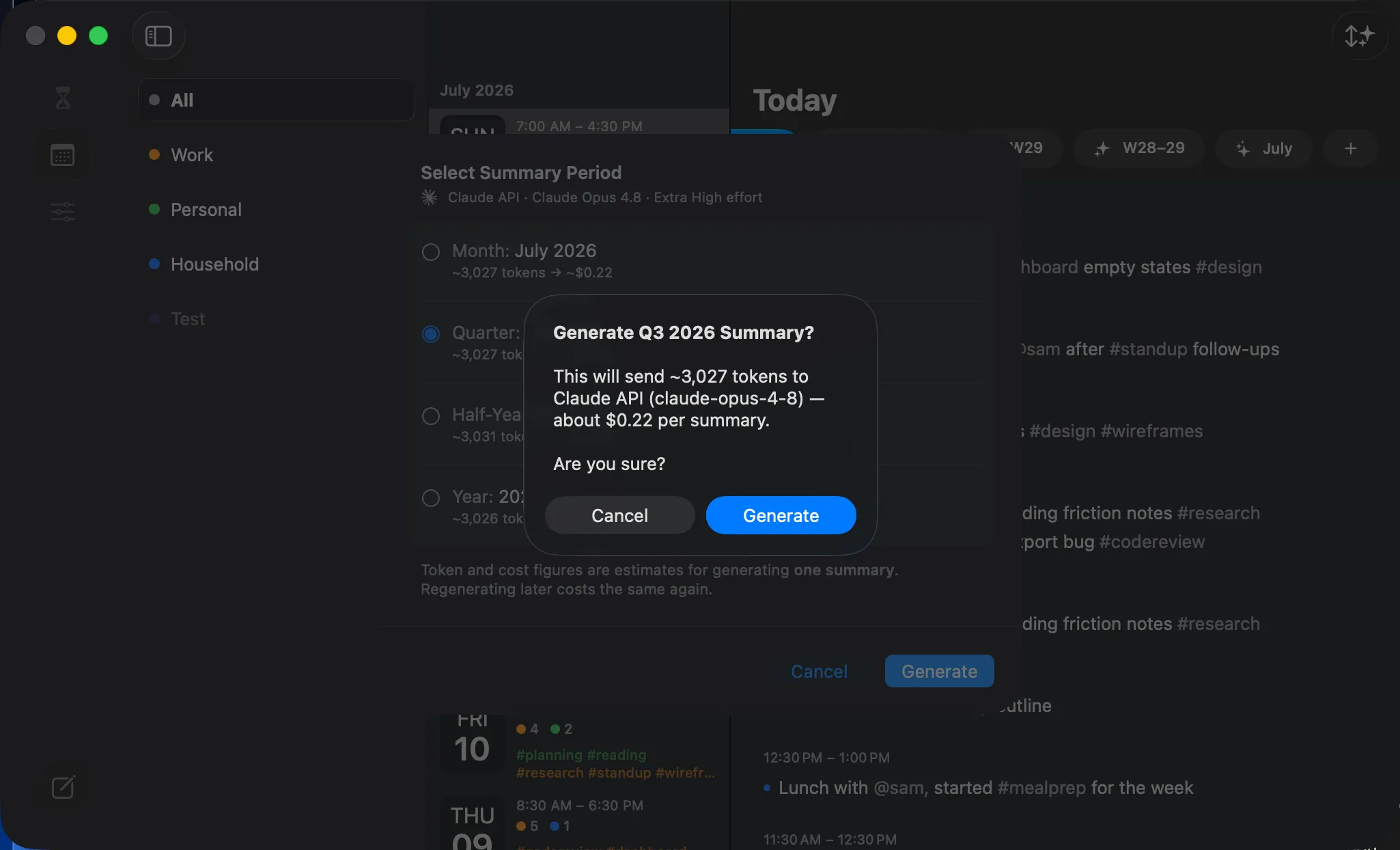Select the Quarter radio option
1400x850 pixels.
pos(430,334)
